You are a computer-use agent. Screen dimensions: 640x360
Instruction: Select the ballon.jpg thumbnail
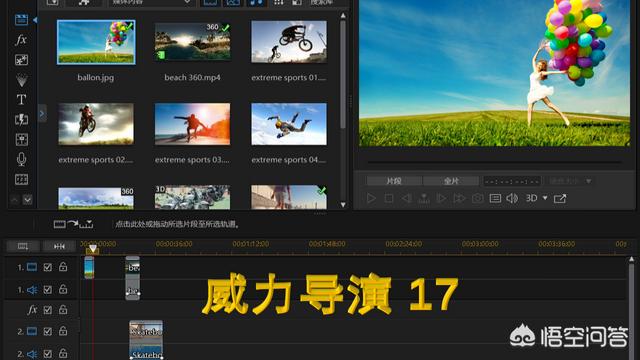[x=96, y=42]
